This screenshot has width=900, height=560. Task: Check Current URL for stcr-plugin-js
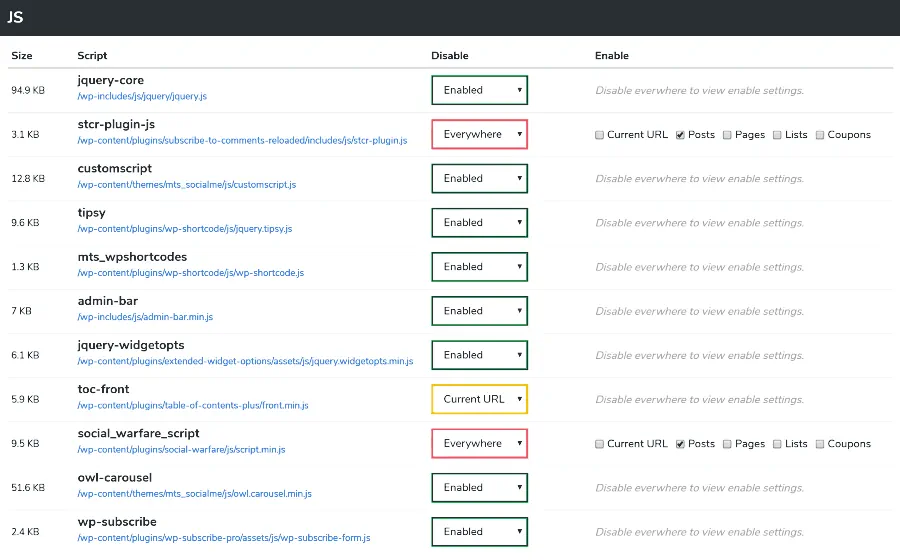point(599,135)
